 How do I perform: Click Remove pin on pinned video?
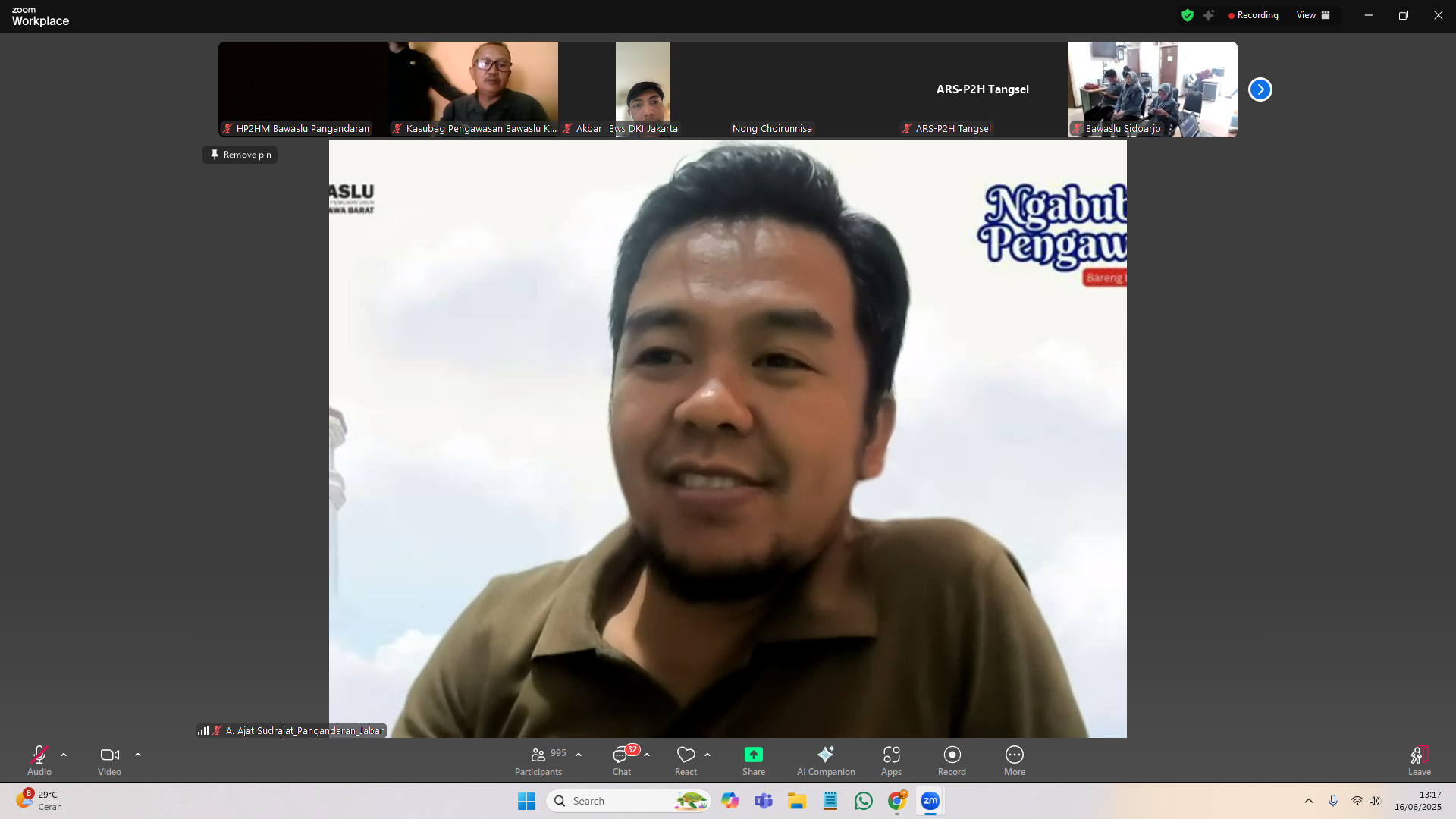[240, 155]
